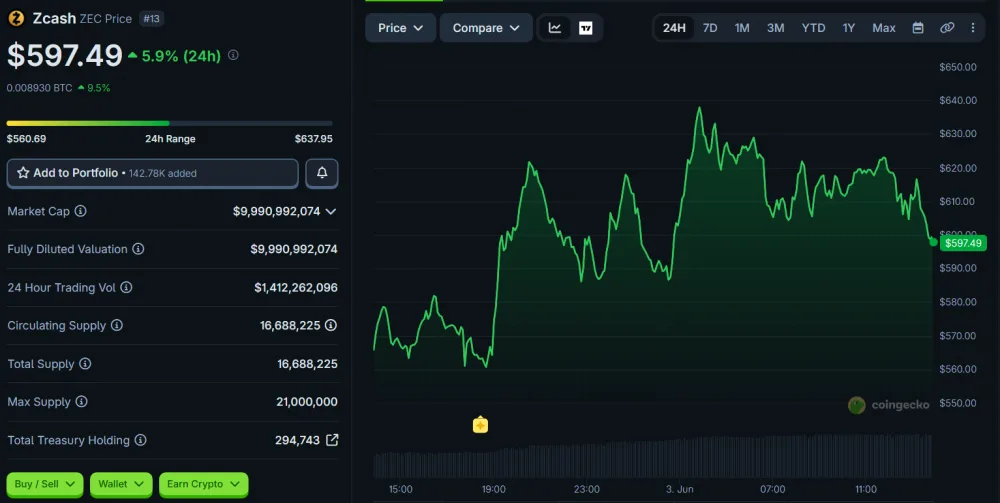The image size is (1000, 503).
Task: Click the star icon in Add to Portfolio
Action: (23, 173)
